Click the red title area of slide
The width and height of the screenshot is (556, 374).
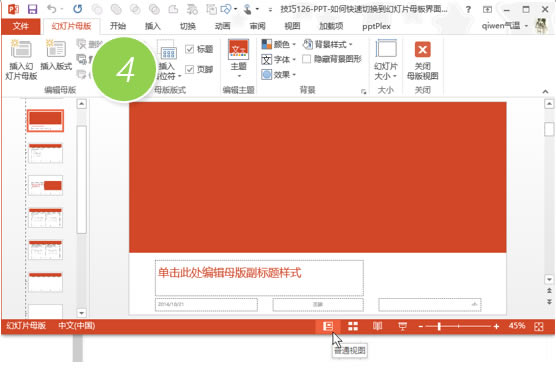coord(318,177)
